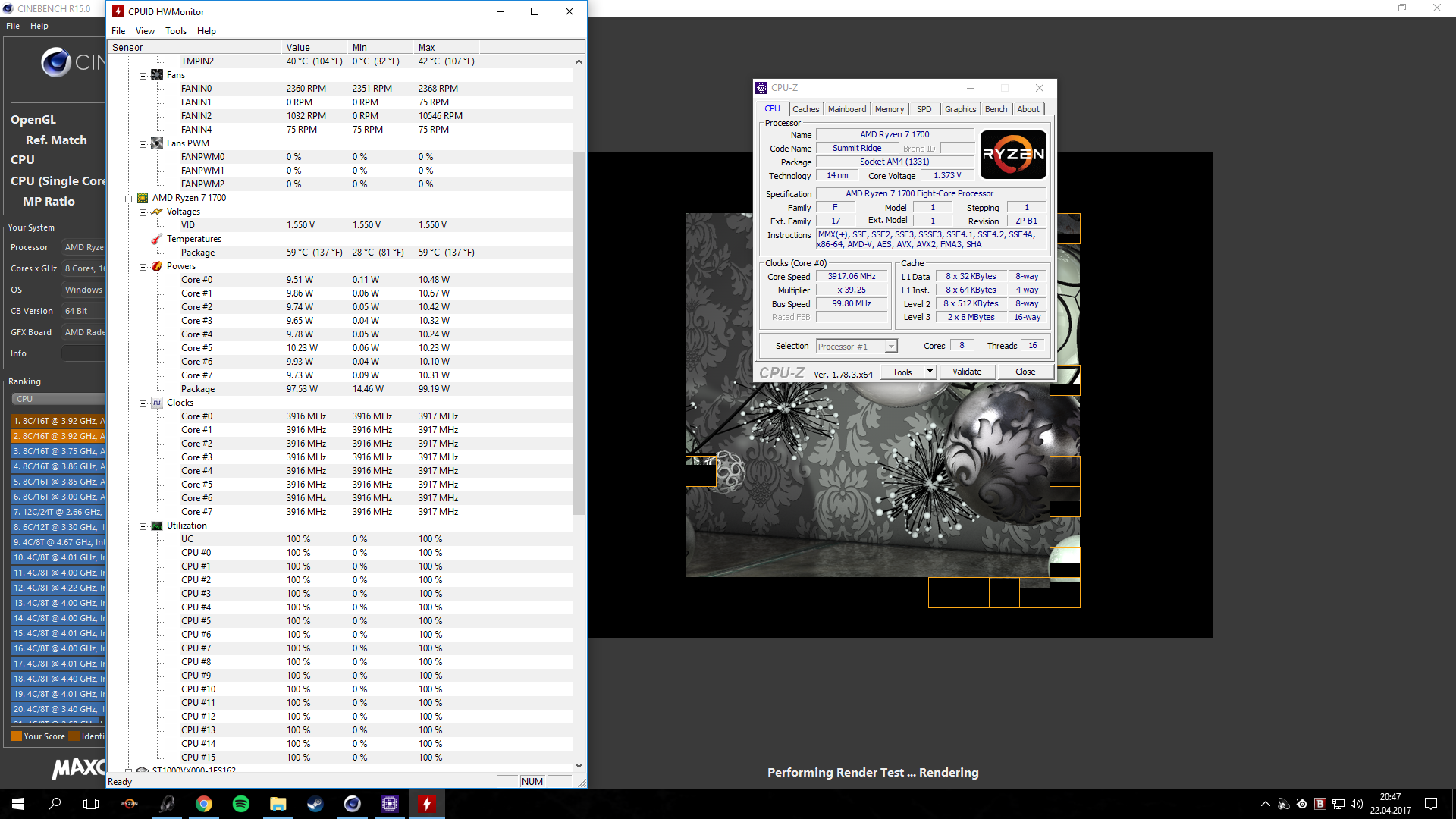Viewport: 1456px width, 819px height.
Task: Click the Voltages group icon
Action: [x=157, y=212]
